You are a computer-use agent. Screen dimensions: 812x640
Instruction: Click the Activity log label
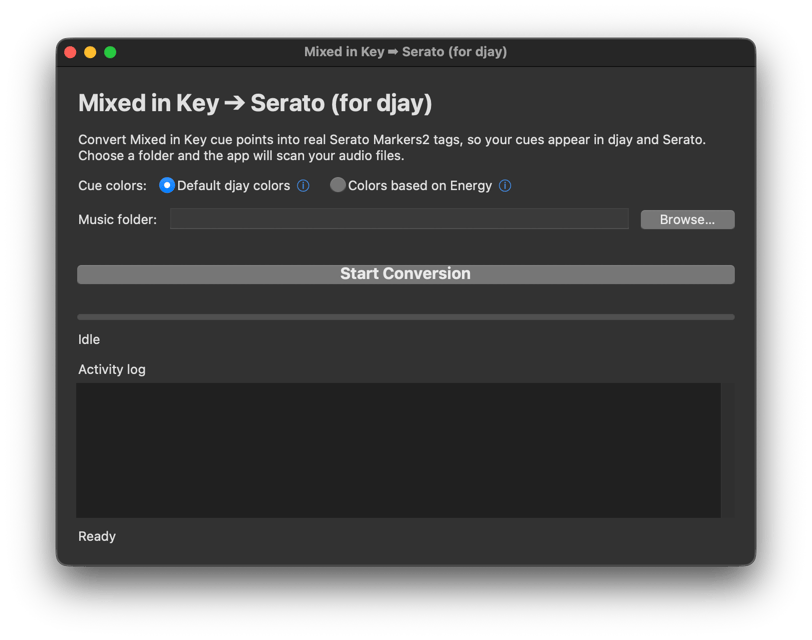tap(112, 370)
